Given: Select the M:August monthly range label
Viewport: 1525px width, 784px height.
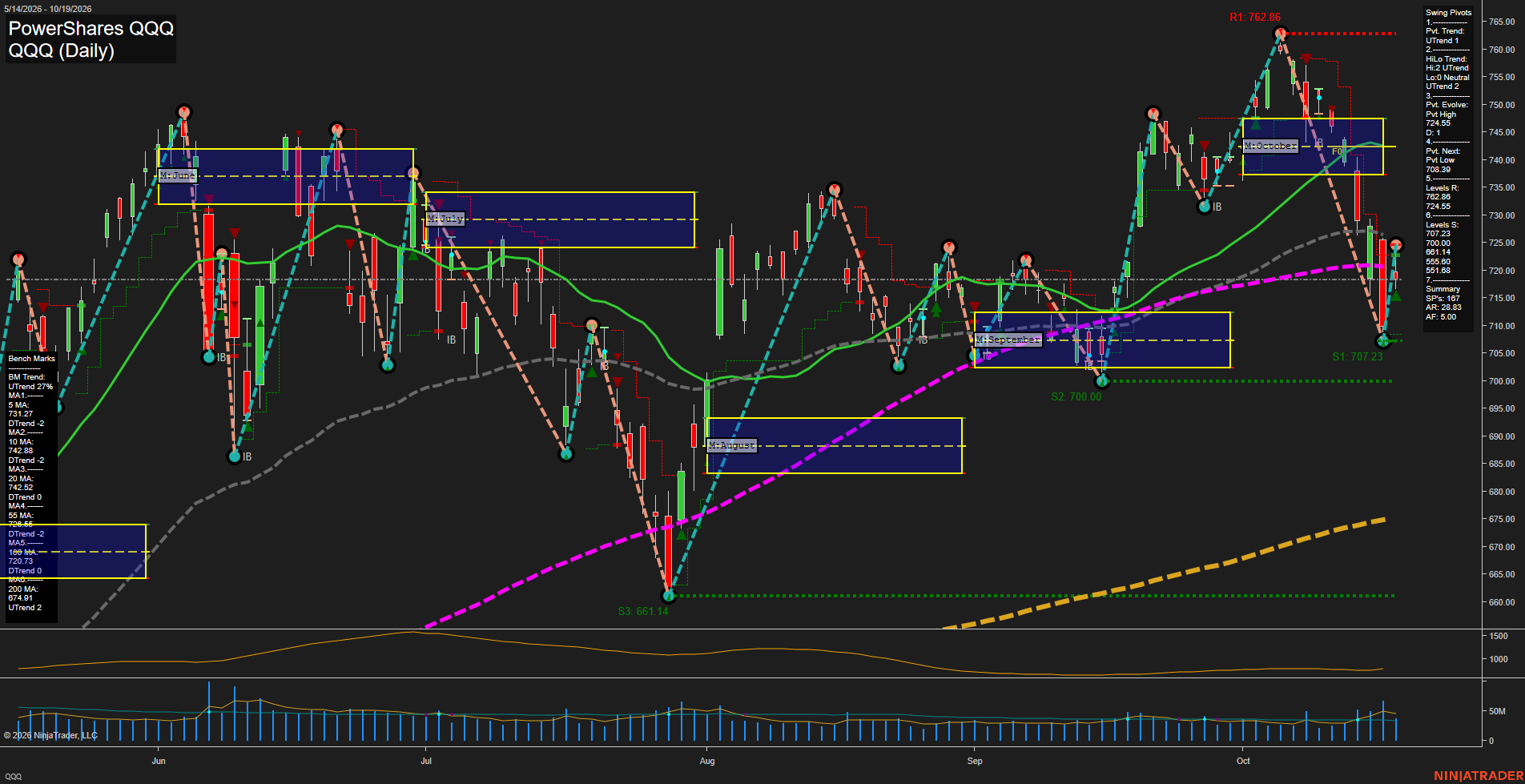Looking at the screenshot, I should click(732, 445).
